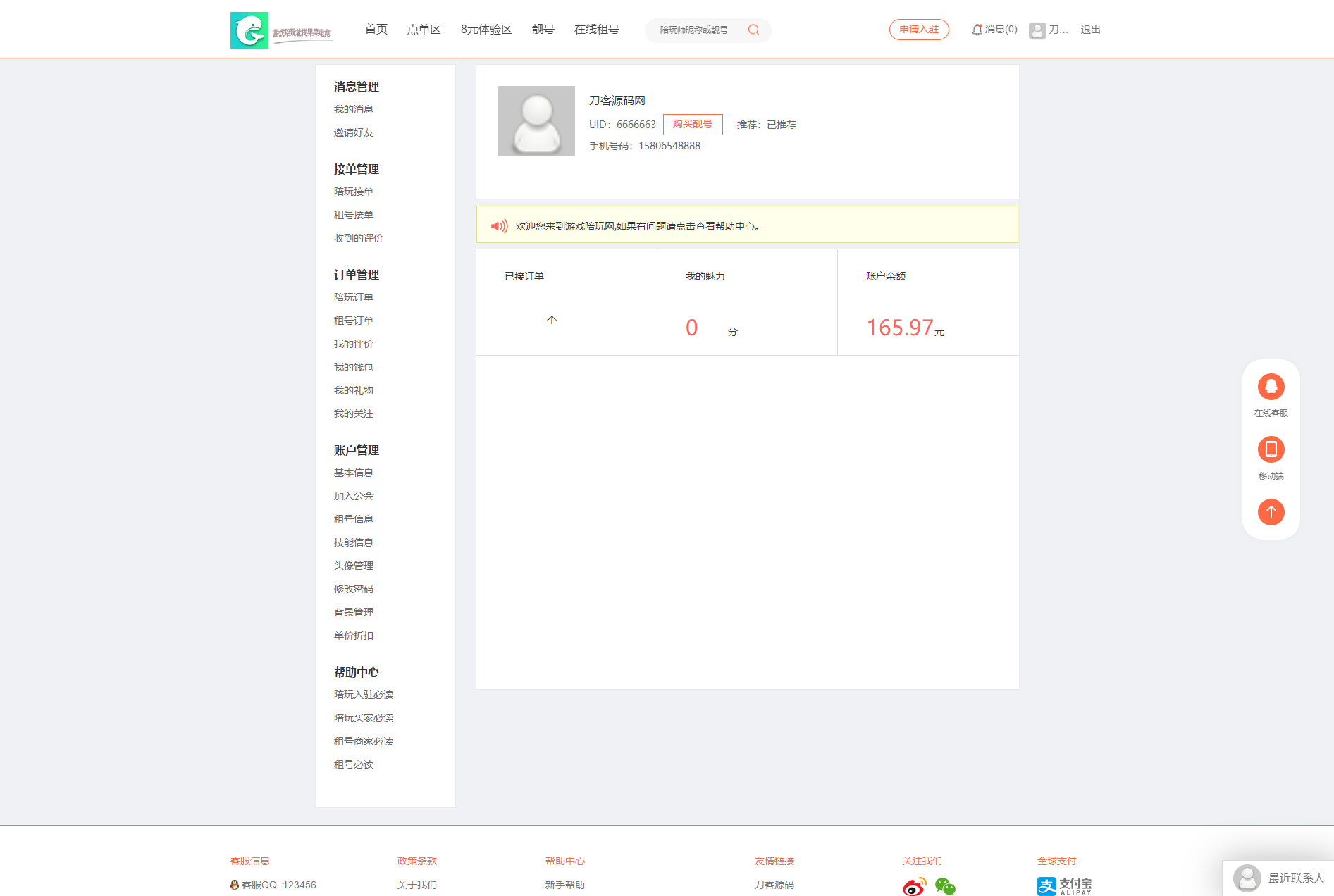Click the 申请入驻 button
The image size is (1334, 896).
click(x=919, y=30)
